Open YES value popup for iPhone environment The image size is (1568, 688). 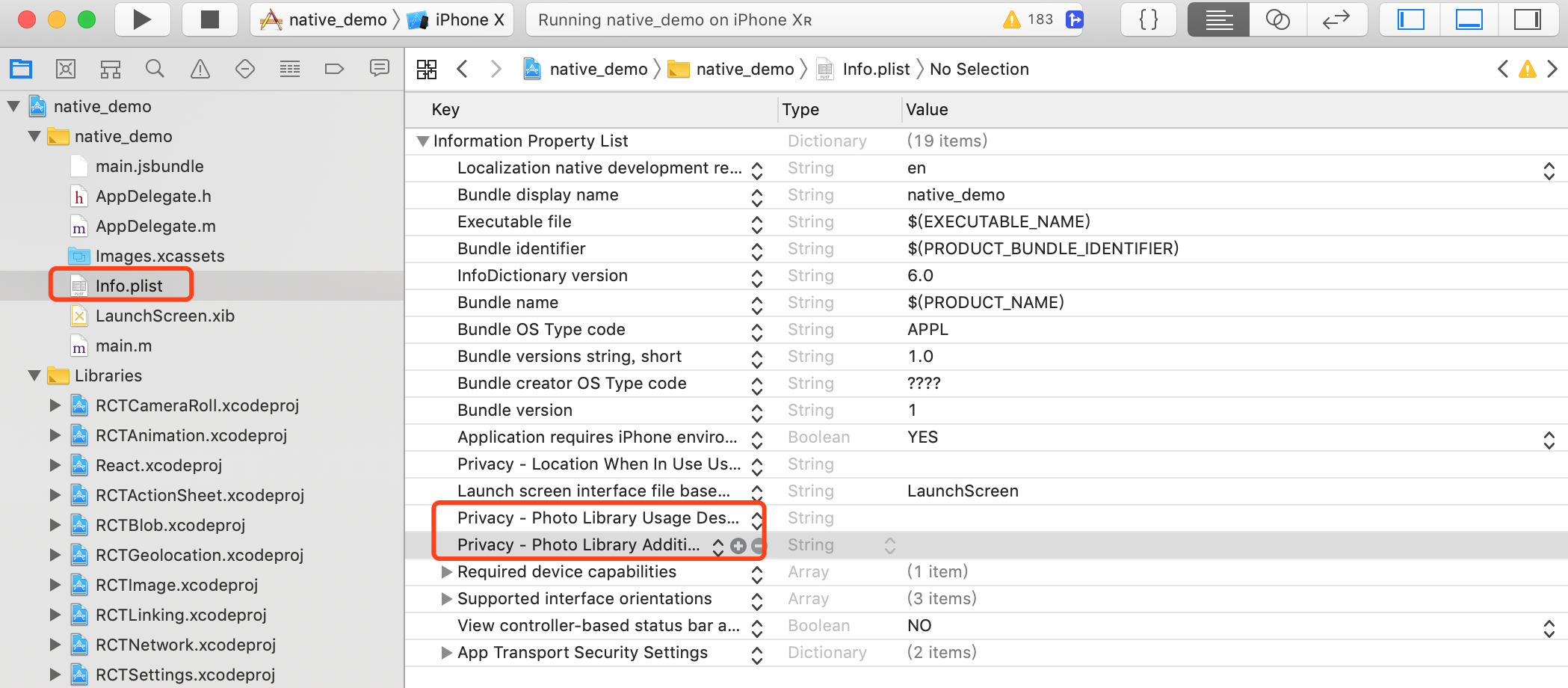[1549, 440]
